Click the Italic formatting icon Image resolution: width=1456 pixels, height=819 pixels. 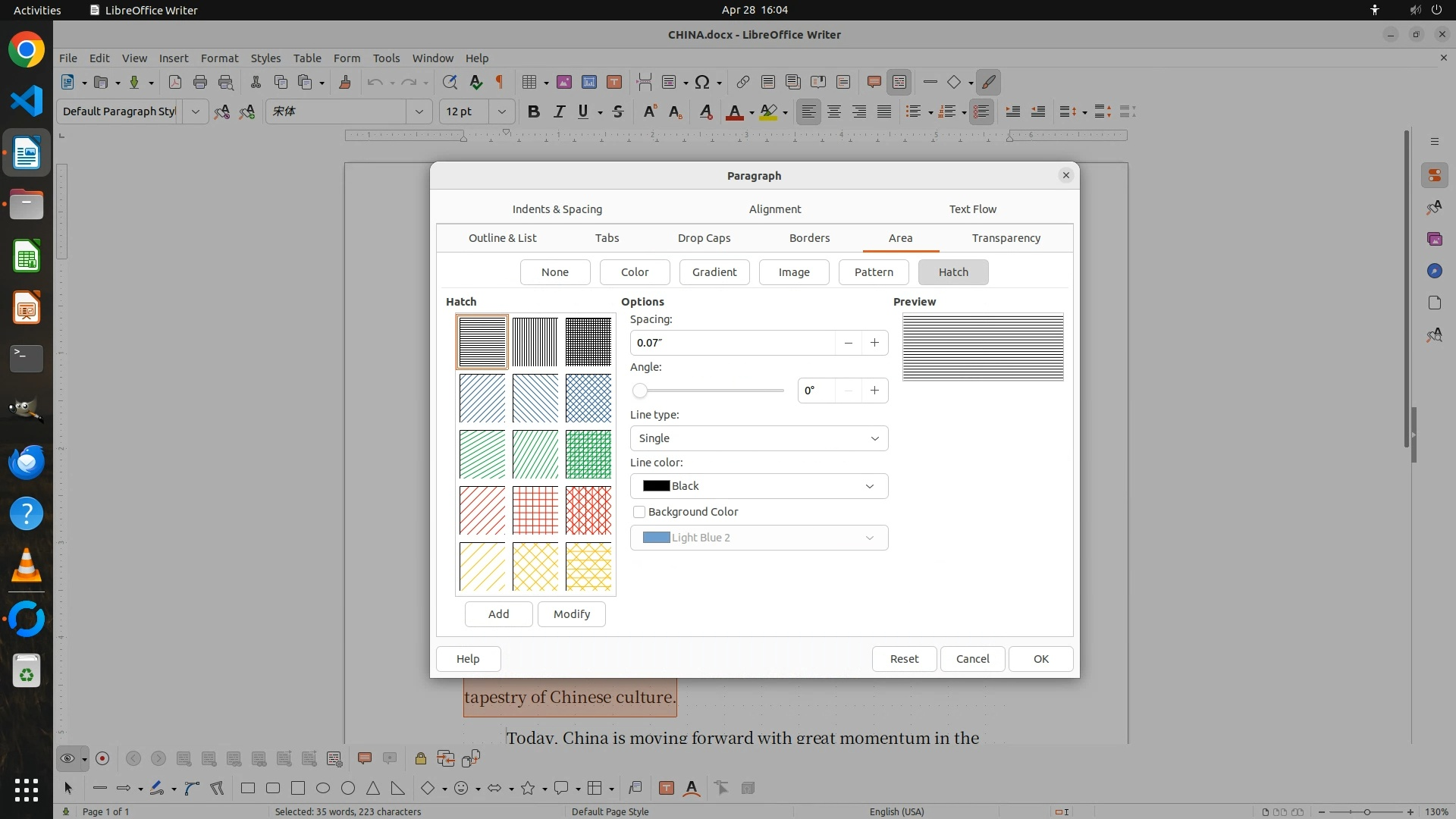tap(559, 111)
